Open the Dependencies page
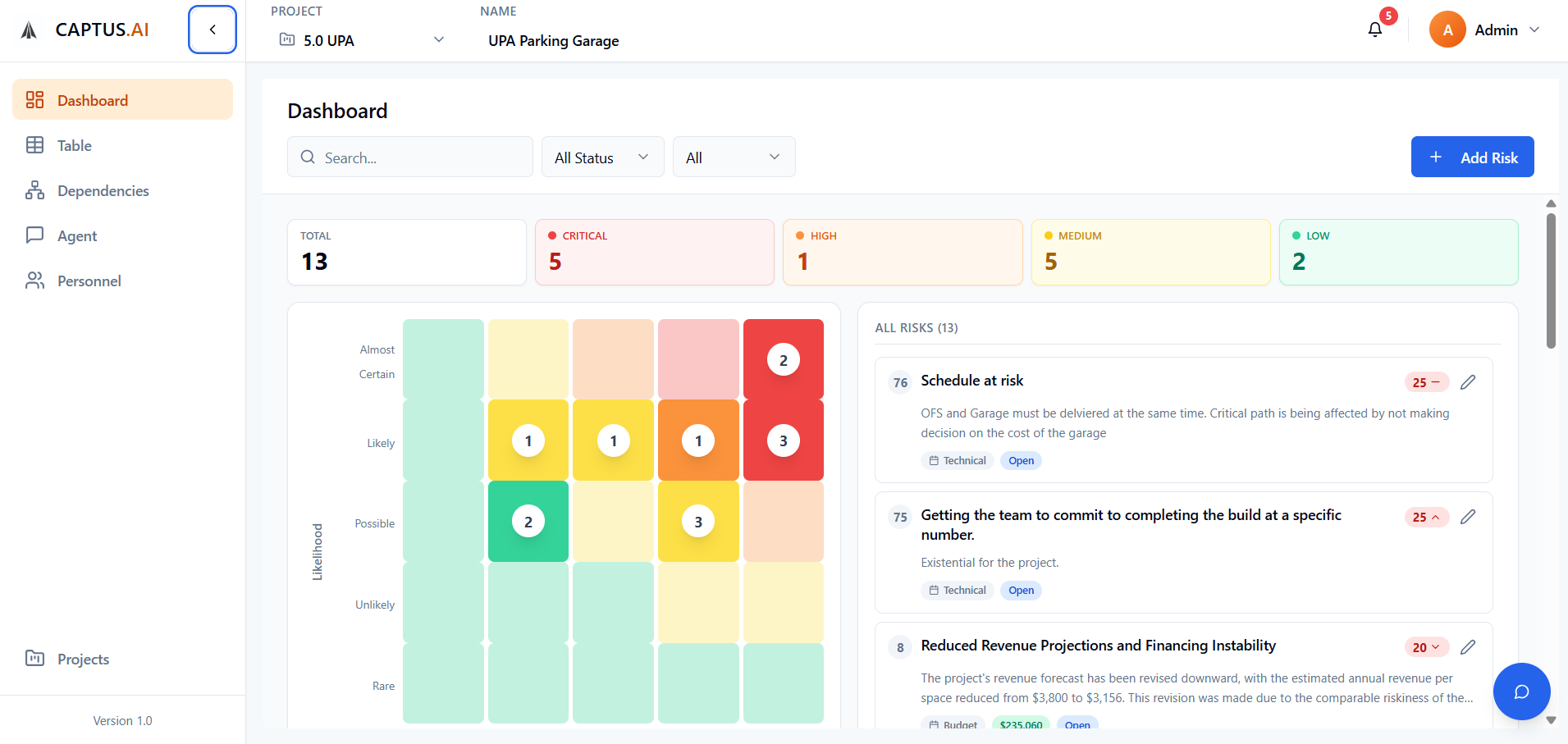The width and height of the screenshot is (1568, 744). (103, 191)
